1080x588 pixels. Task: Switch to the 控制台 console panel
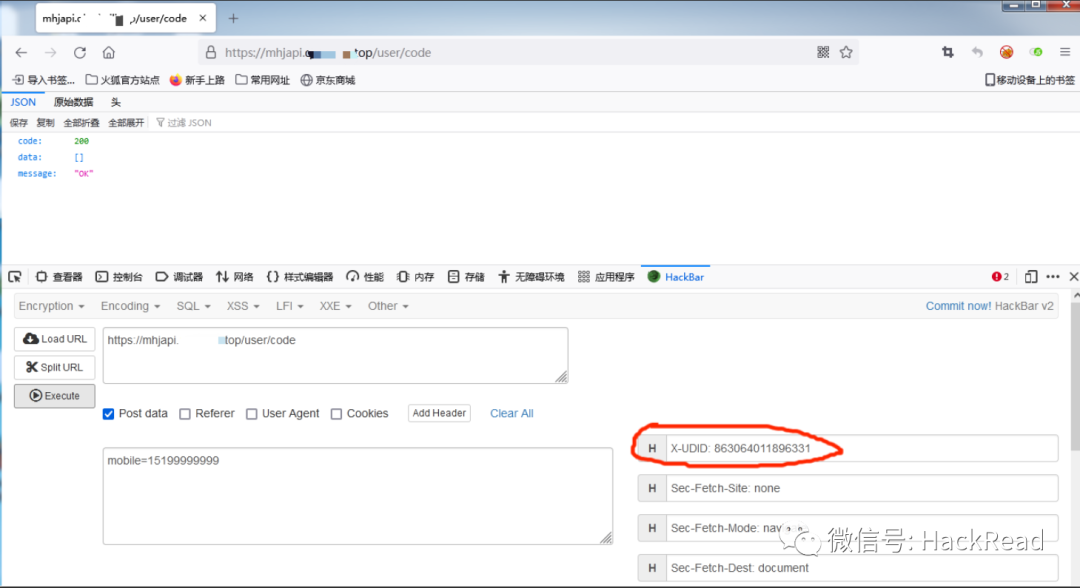pyautogui.click(x=119, y=277)
